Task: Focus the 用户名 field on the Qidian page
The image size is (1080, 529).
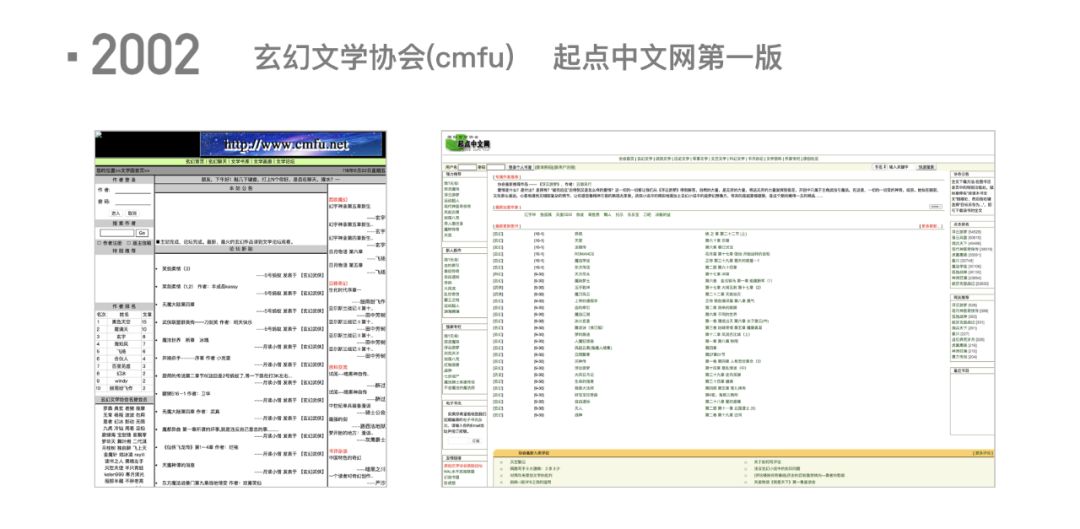Action: [x=467, y=167]
